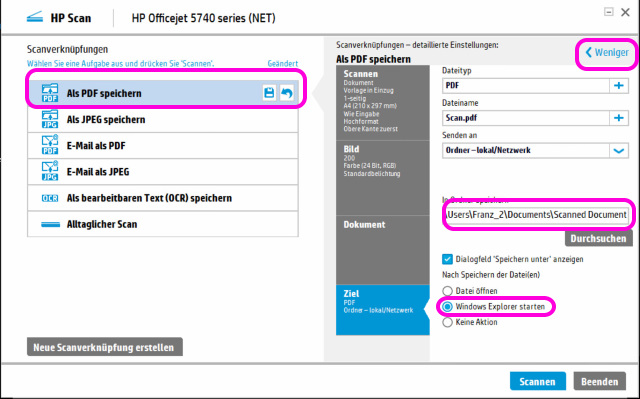Select the E-Mail als JPEG shortcut
This screenshot has width=640, height=399.
point(163,171)
